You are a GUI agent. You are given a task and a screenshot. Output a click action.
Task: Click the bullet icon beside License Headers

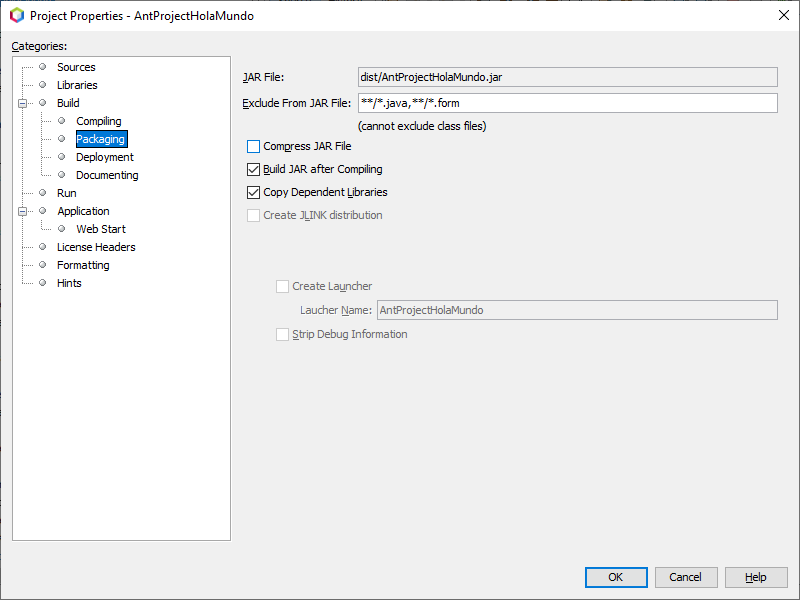click(43, 247)
